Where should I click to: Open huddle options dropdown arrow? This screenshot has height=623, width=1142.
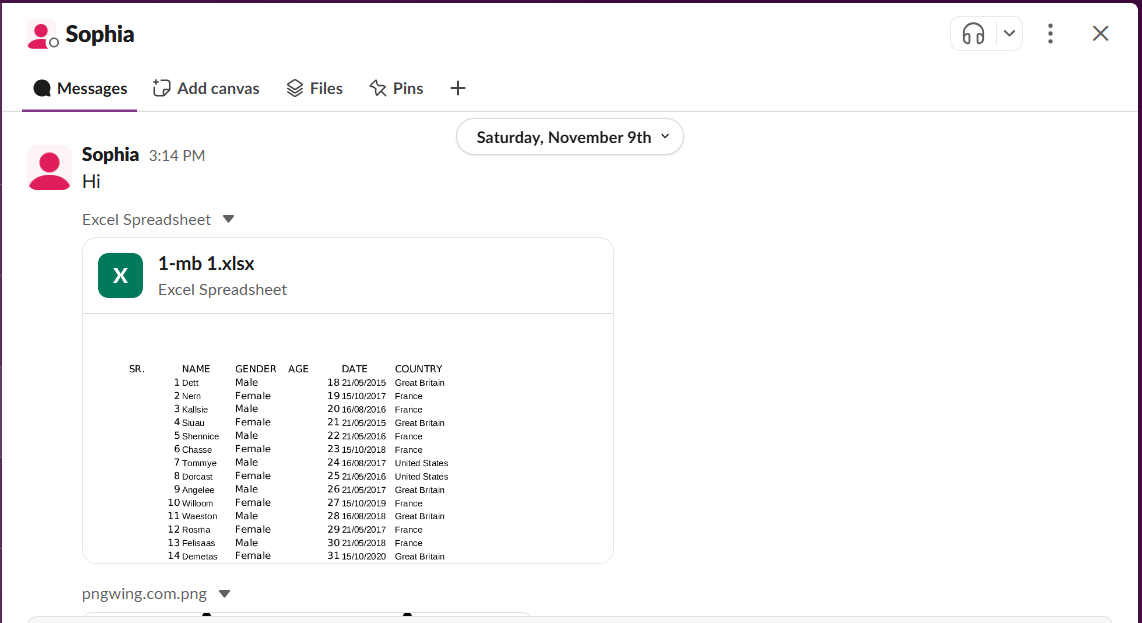click(x=1009, y=34)
